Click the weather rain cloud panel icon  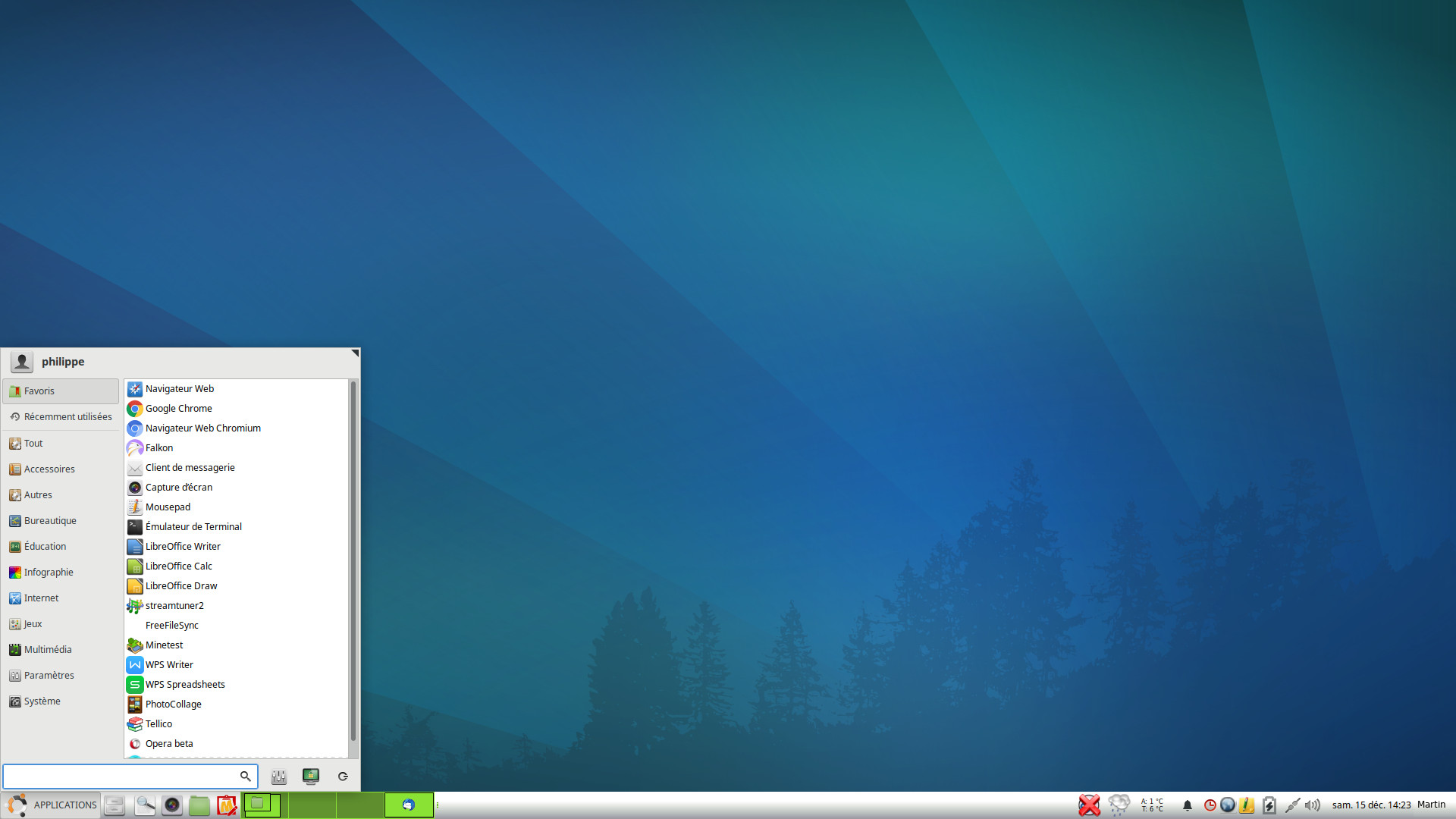pyautogui.click(x=1119, y=805)
